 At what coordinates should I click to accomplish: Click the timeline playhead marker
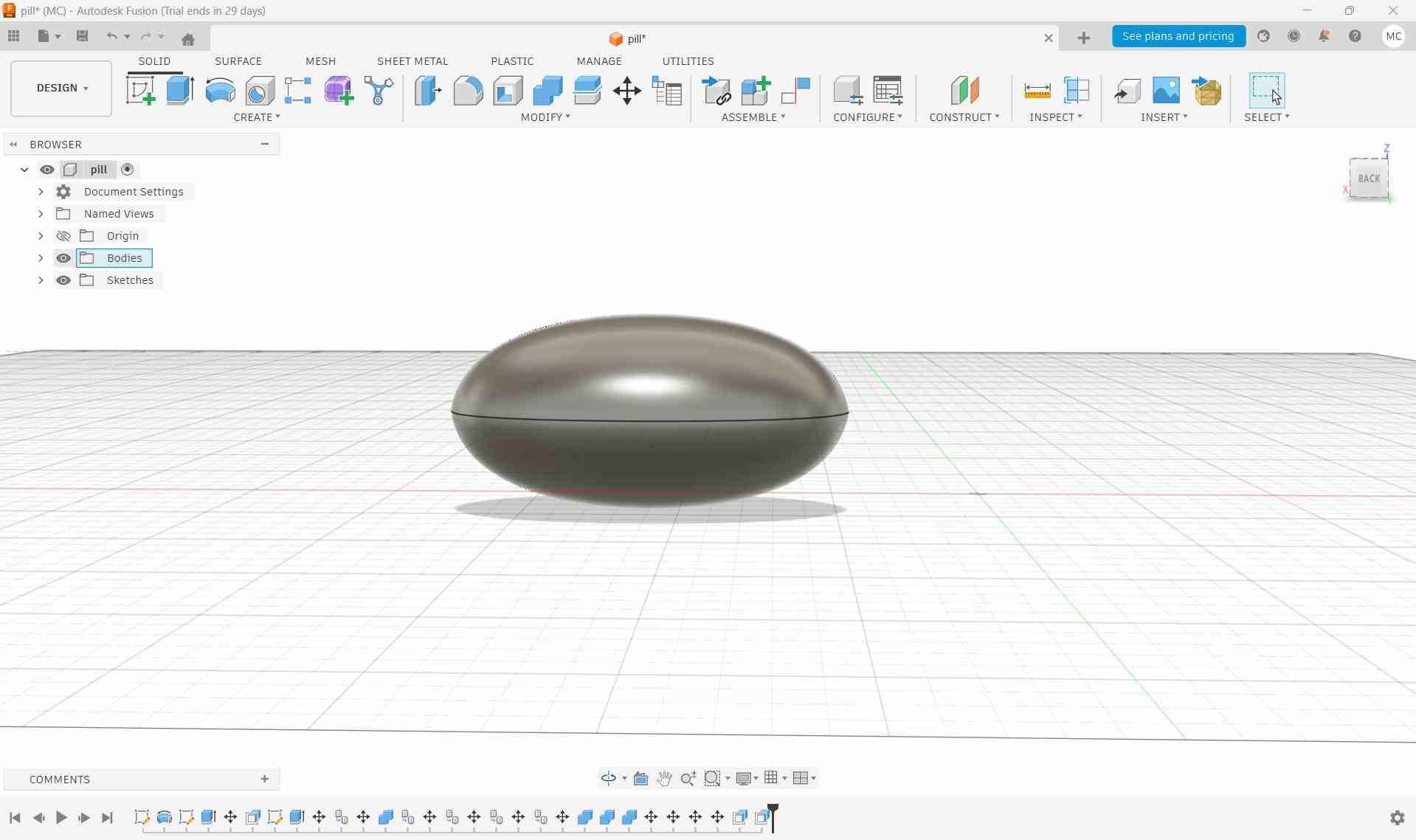point(773,816)
